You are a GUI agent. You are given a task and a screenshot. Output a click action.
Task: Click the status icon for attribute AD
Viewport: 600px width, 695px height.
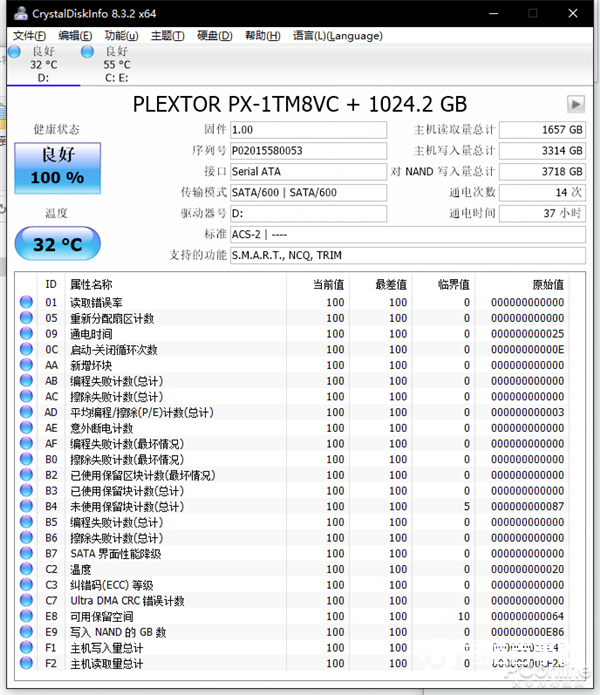(x=27, y=412)
